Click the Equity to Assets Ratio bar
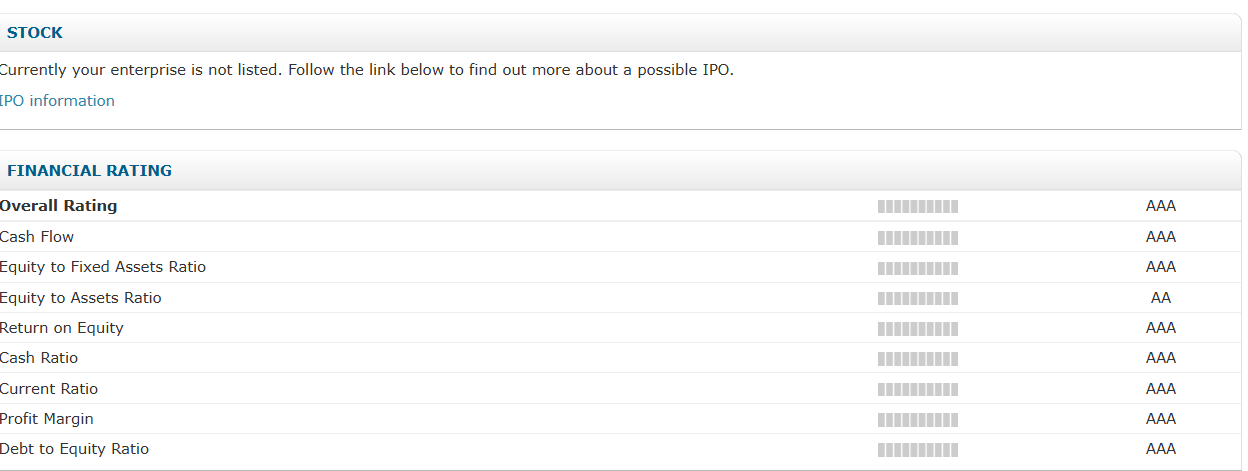This screenshot has height=471, width=1248. tap(917, 299)
